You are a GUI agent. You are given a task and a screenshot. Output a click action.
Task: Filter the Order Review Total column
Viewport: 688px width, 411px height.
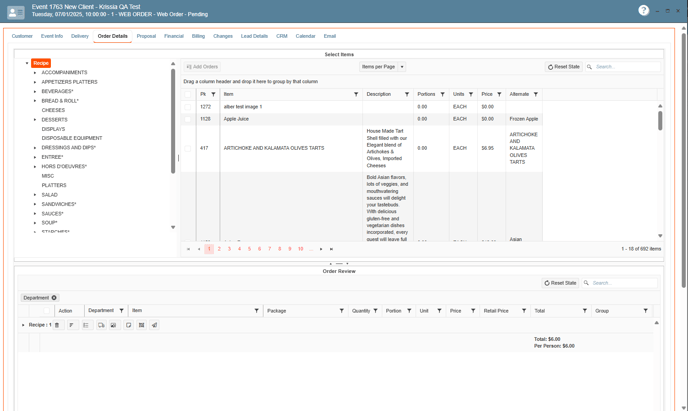click(585, 311)
